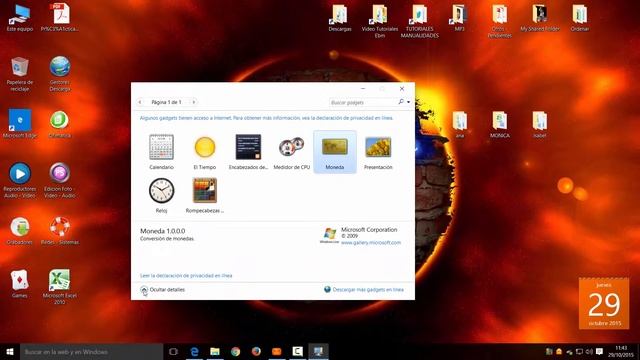The image size is (640, 360).
Task: Open Ordenar folder on desktop
Action: (x=580, y=18)
